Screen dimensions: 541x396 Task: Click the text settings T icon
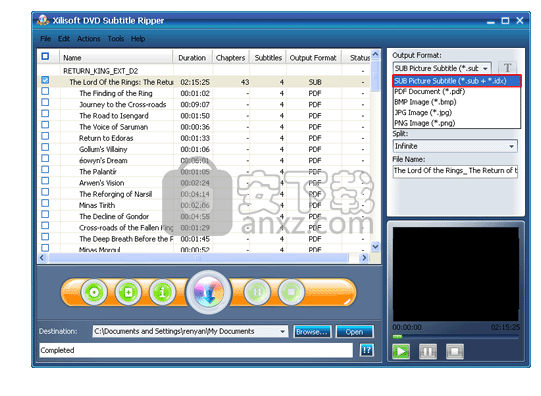[x=507, y=68]
